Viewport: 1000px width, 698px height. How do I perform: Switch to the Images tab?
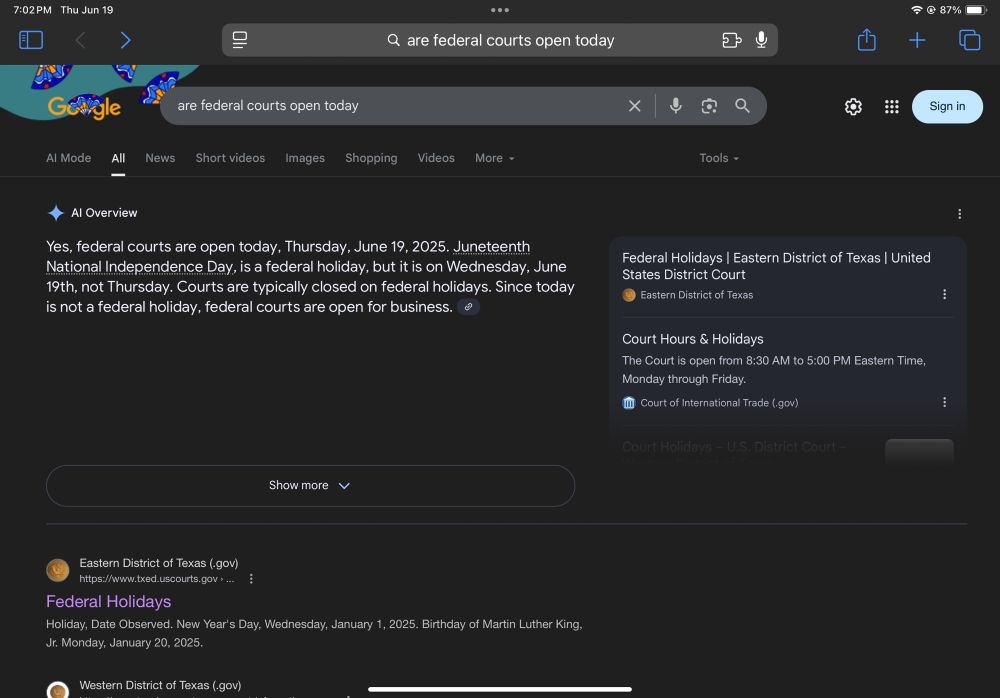(305, 158)
